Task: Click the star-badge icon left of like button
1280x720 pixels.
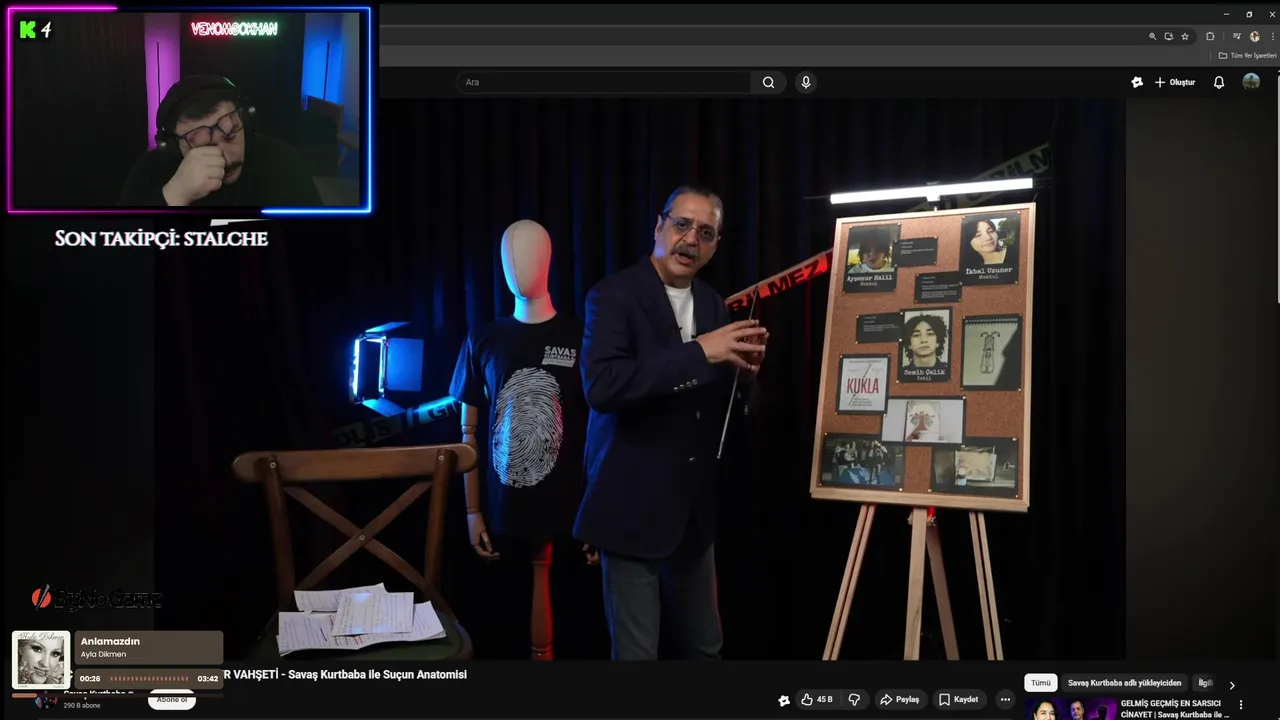Action: pos(784,700)
